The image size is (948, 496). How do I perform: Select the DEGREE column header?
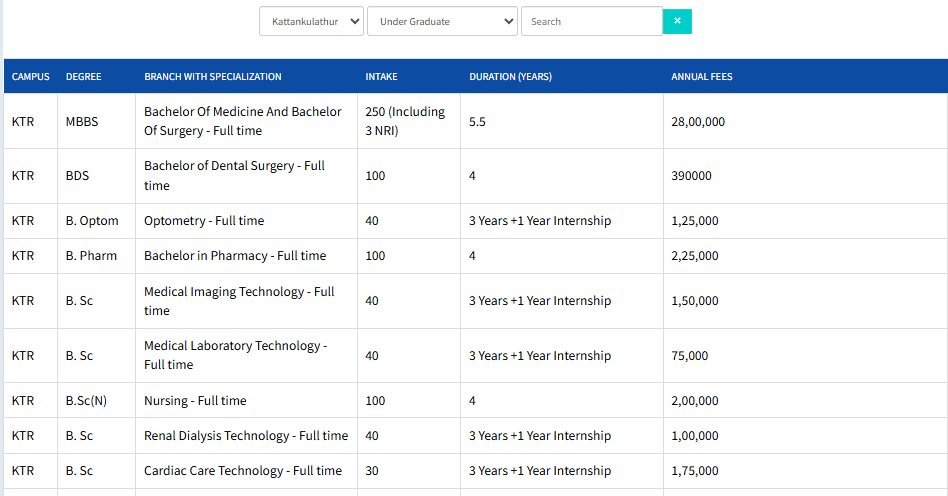point(83,77)
